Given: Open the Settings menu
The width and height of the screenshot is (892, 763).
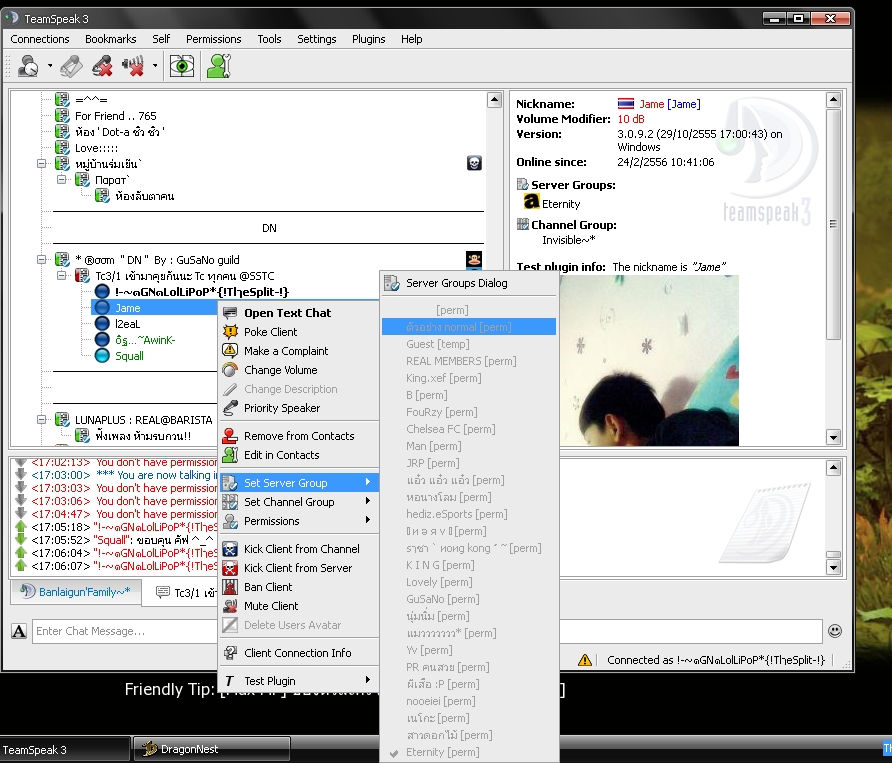Looking at the screenshot, I should [x=316, y=39].
